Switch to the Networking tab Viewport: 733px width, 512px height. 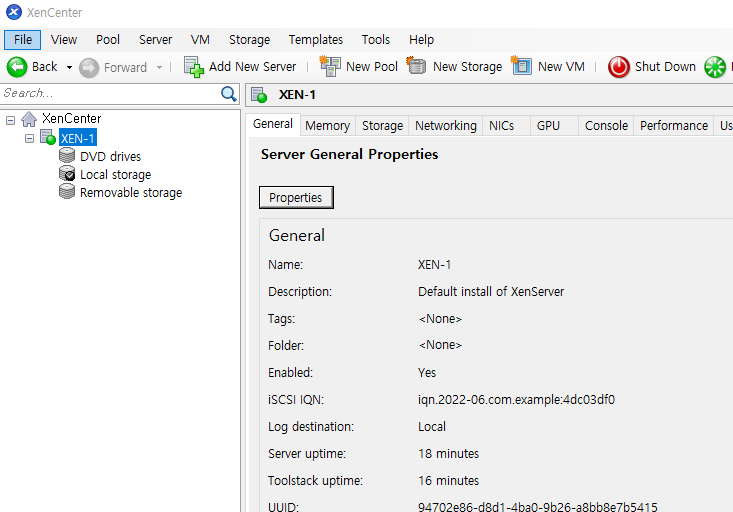point(446,126)
